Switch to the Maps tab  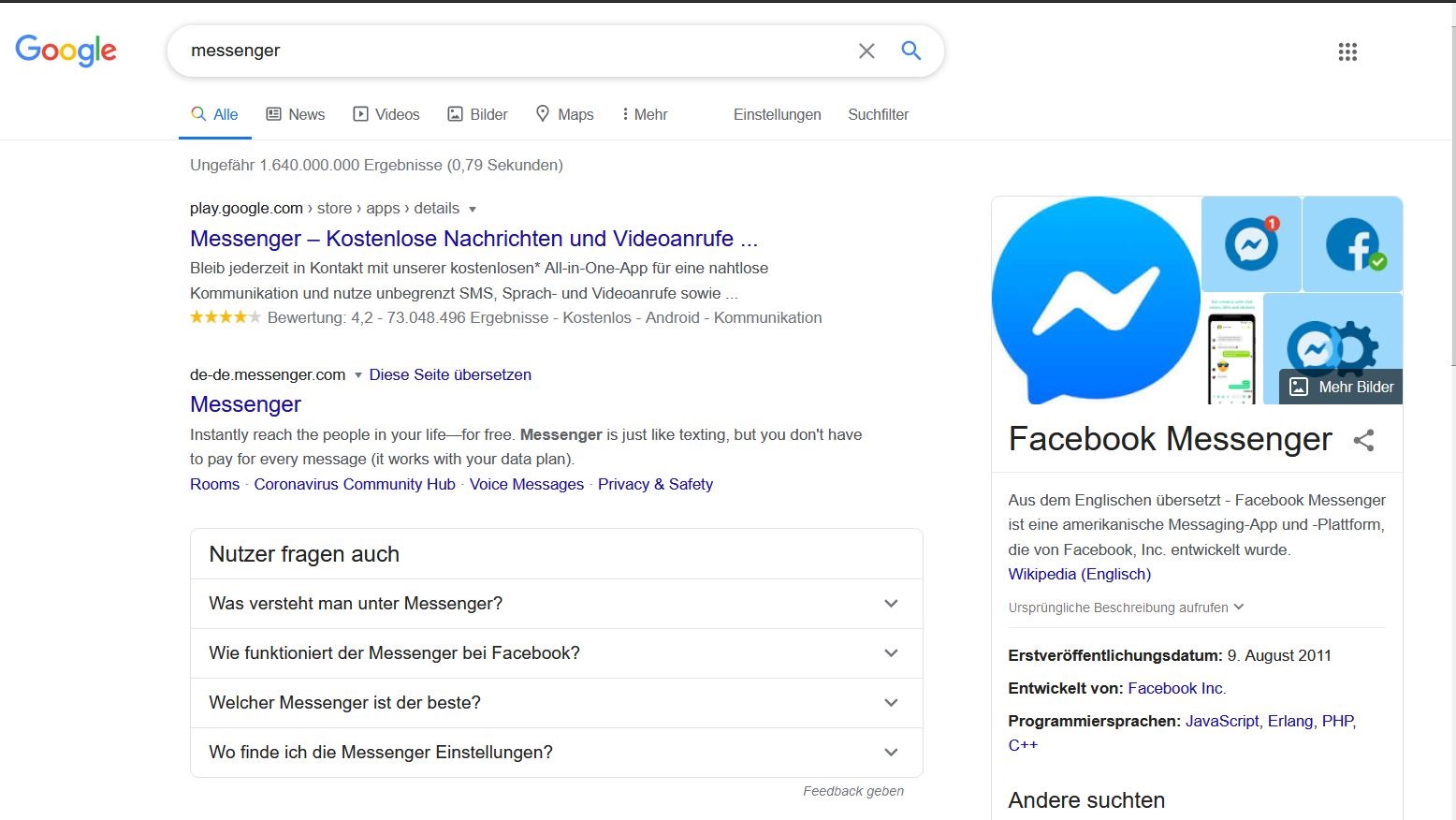(x=564, y=114)
